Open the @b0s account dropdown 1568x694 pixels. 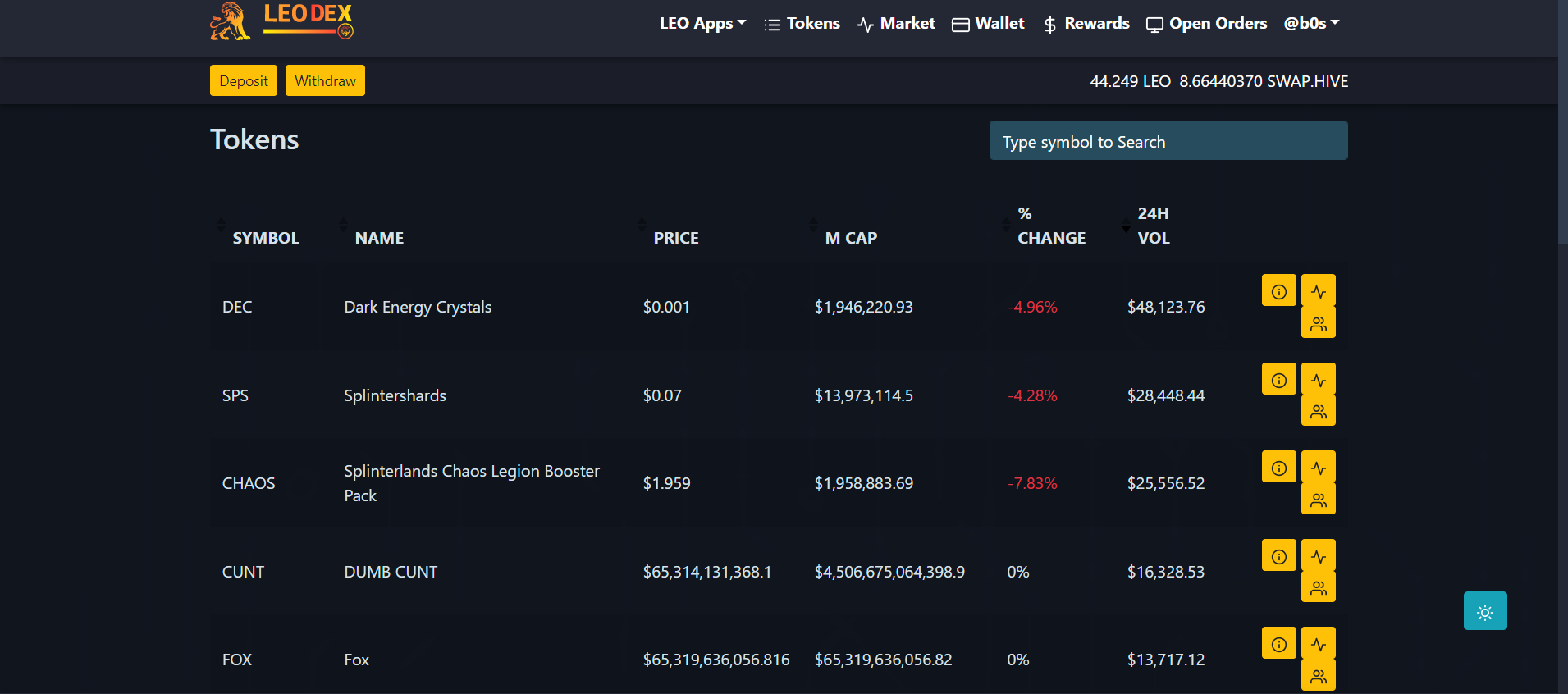[1311, 23]
